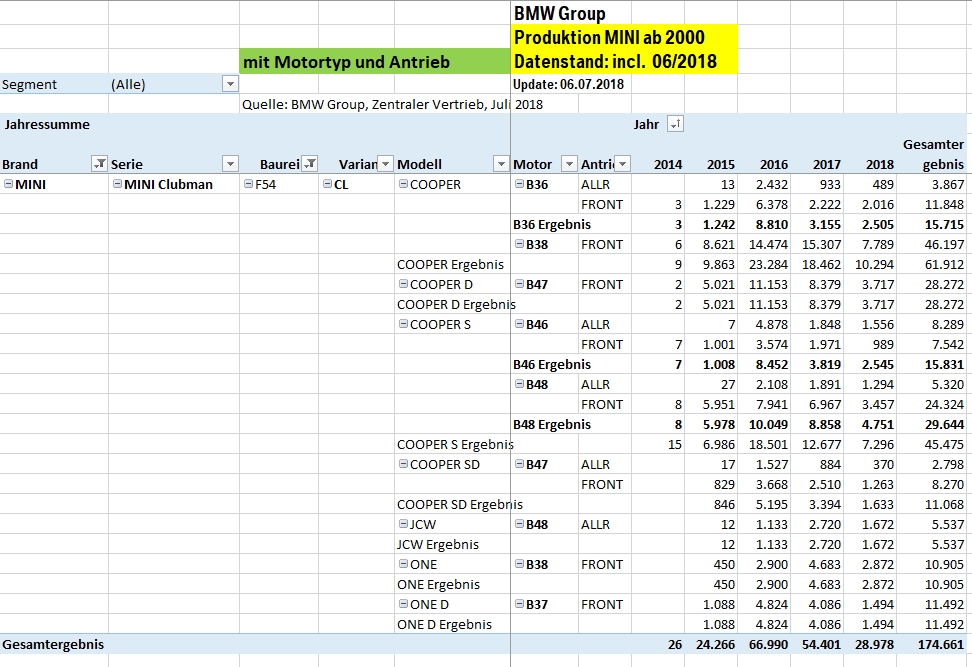Select the 2017 year column header
This screenshot has width=972, height=667.
coord(826,164)
